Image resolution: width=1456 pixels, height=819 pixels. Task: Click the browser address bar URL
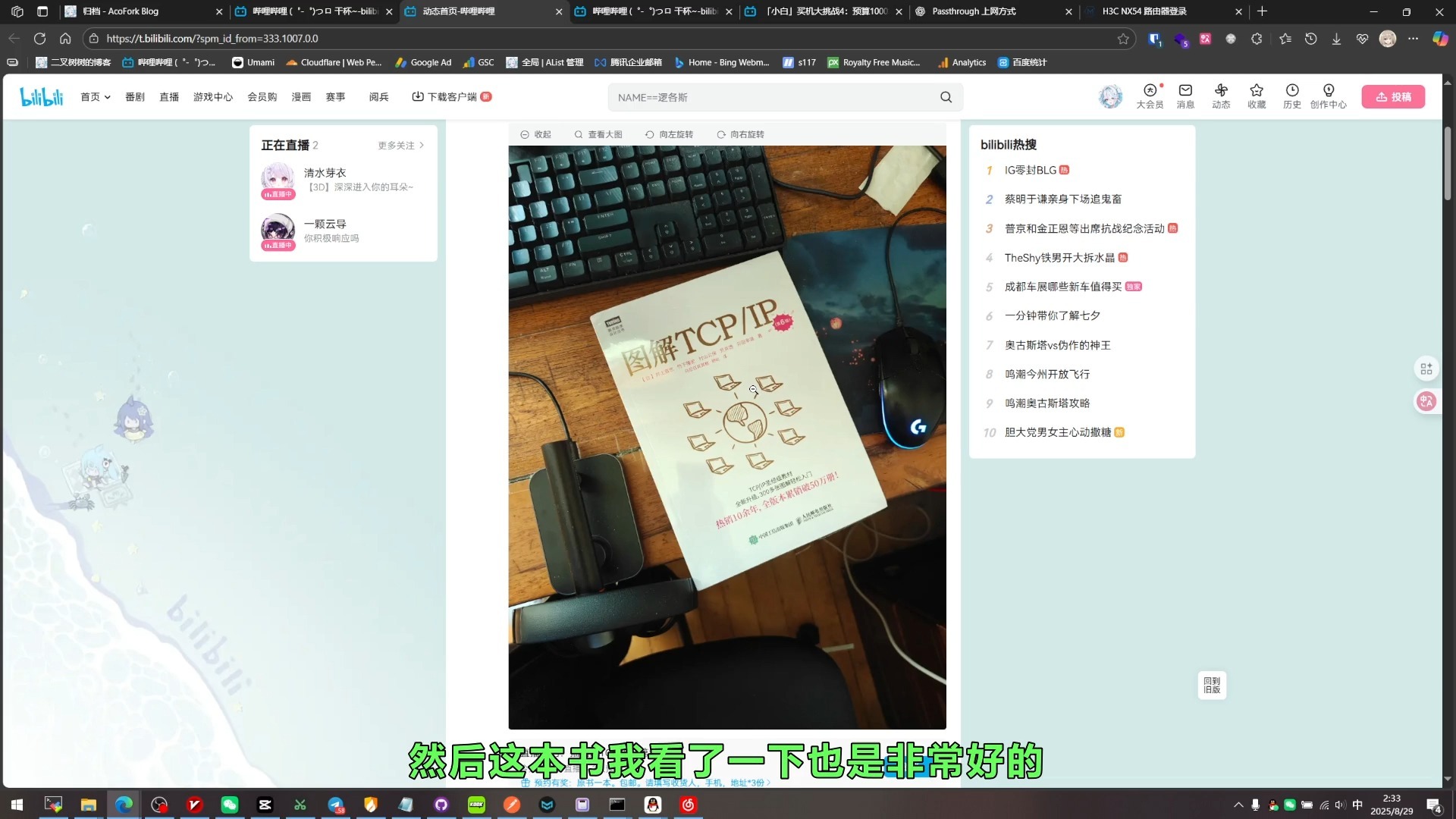click(212, 39)
